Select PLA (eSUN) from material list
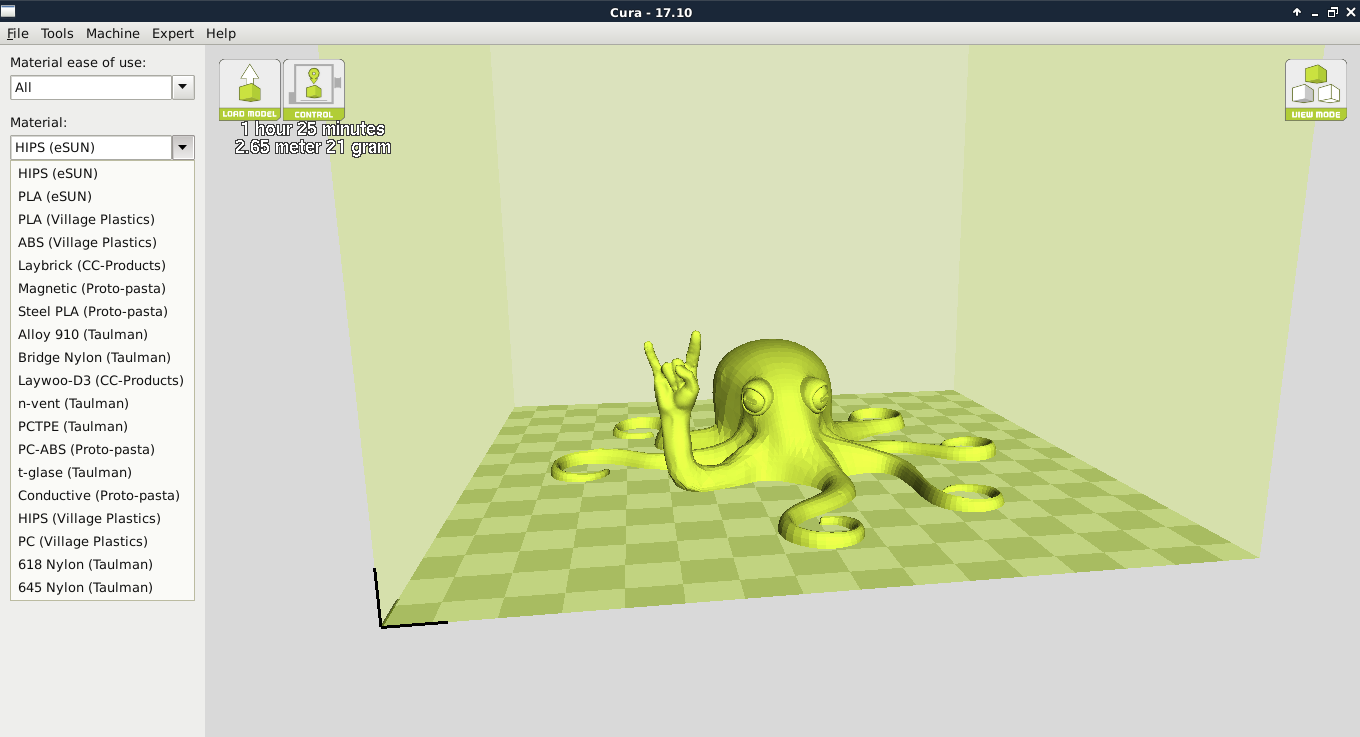 [55, 196]
